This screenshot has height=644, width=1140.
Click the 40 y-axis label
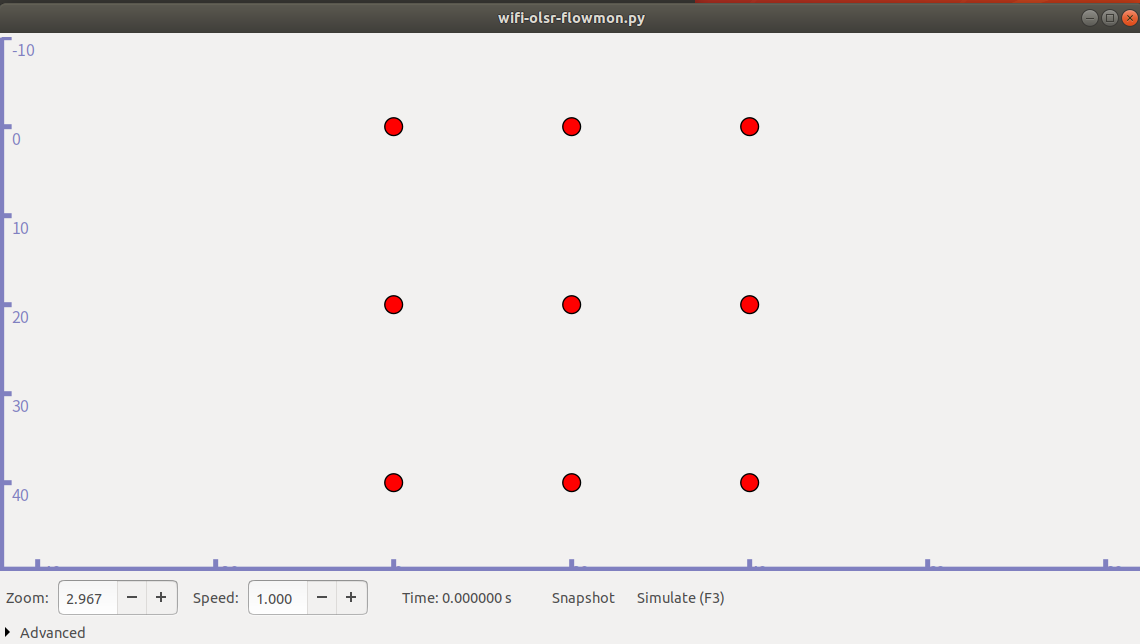click(x=20, y=495)
